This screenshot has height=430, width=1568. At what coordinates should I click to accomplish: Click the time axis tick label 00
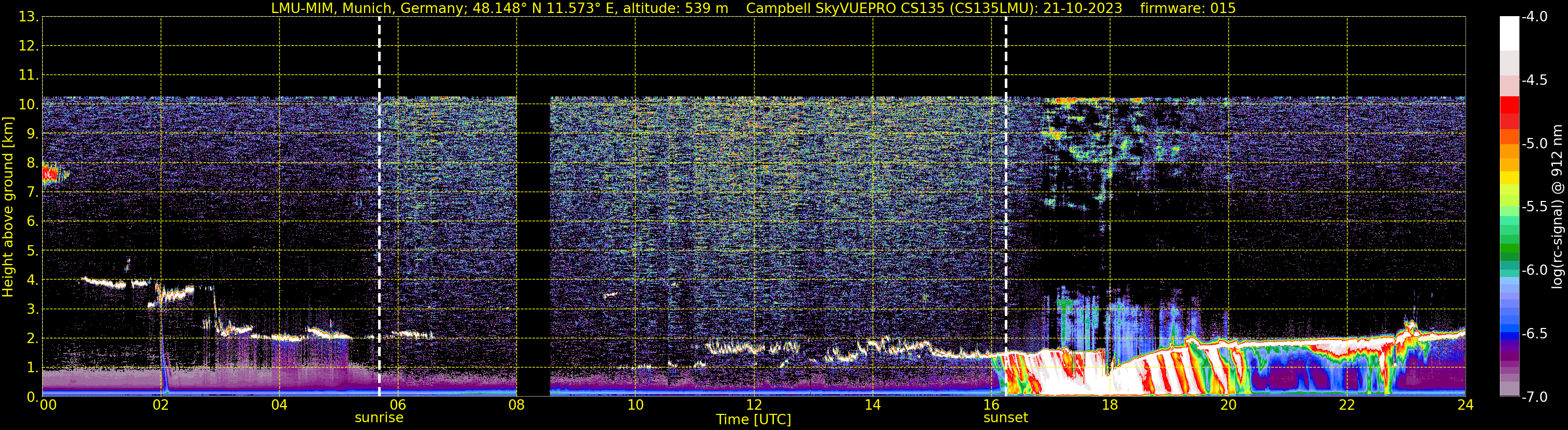click(48, 405)
